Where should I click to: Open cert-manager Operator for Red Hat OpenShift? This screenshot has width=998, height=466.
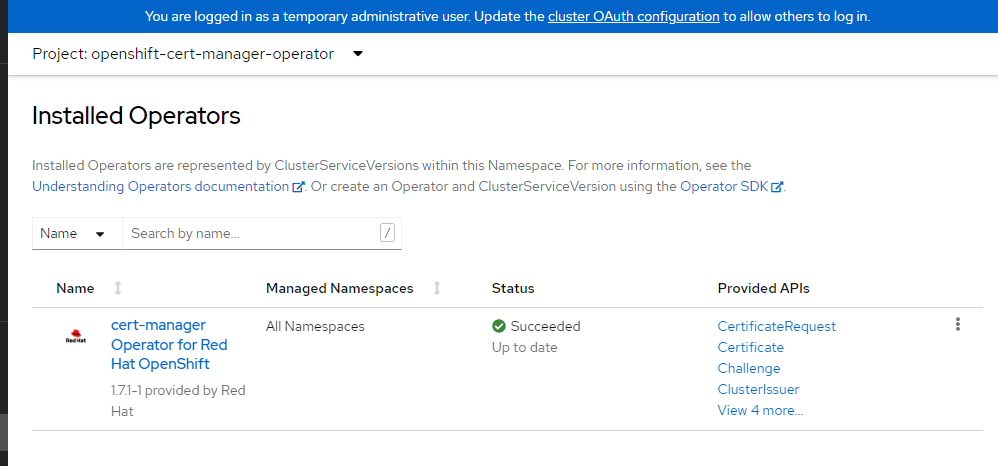pyautogui.click(x=169, y=345)
